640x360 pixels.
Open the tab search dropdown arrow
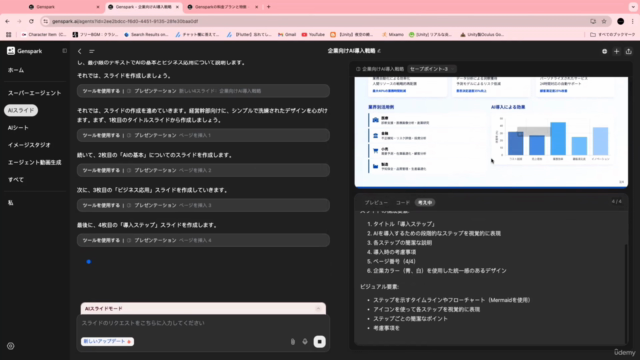coord(633,7)
